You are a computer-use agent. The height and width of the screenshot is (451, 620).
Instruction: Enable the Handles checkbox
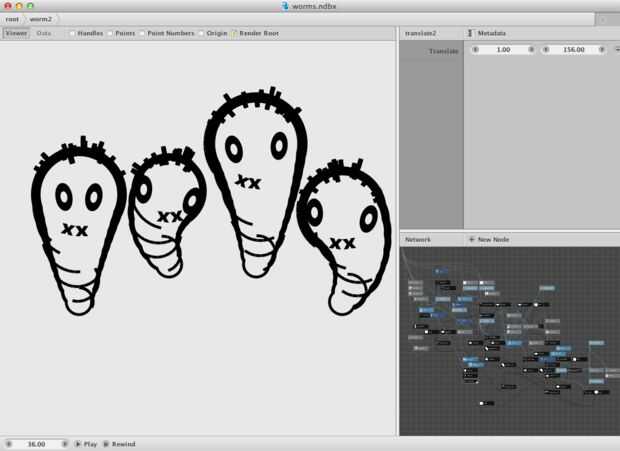pos(72,34)
